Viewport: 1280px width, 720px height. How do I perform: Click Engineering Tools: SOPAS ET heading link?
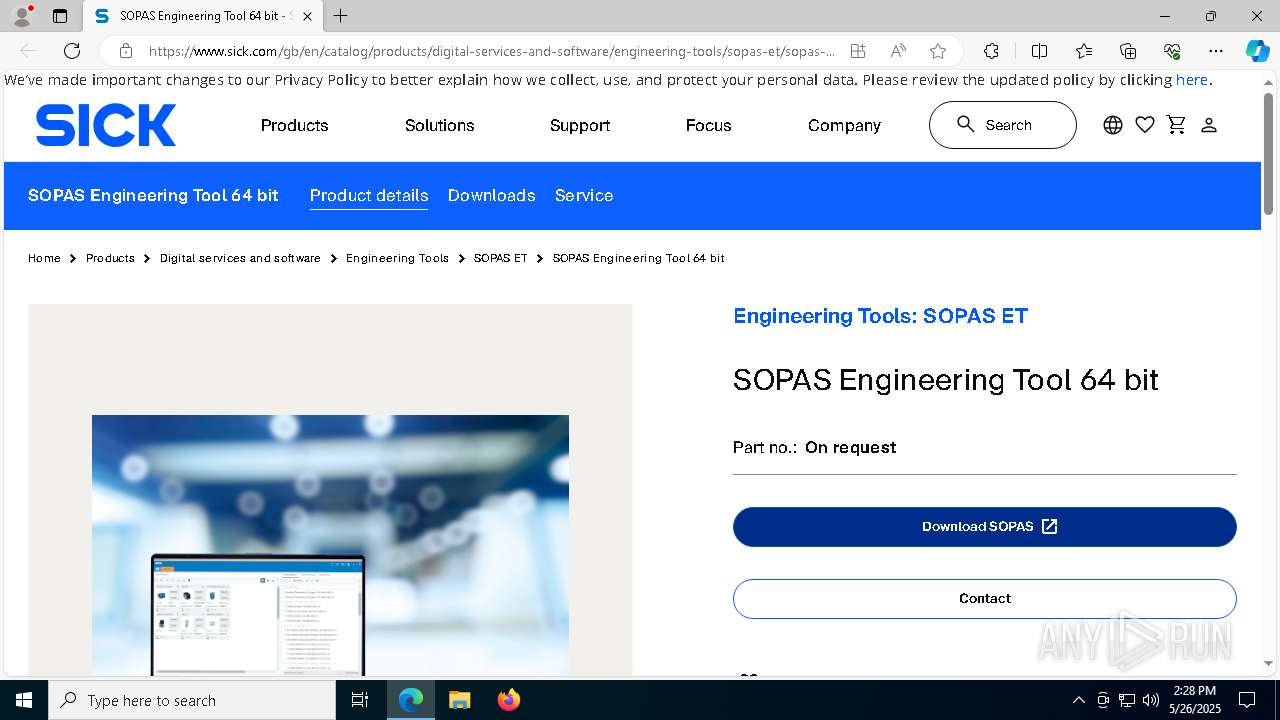coord(880,316)
